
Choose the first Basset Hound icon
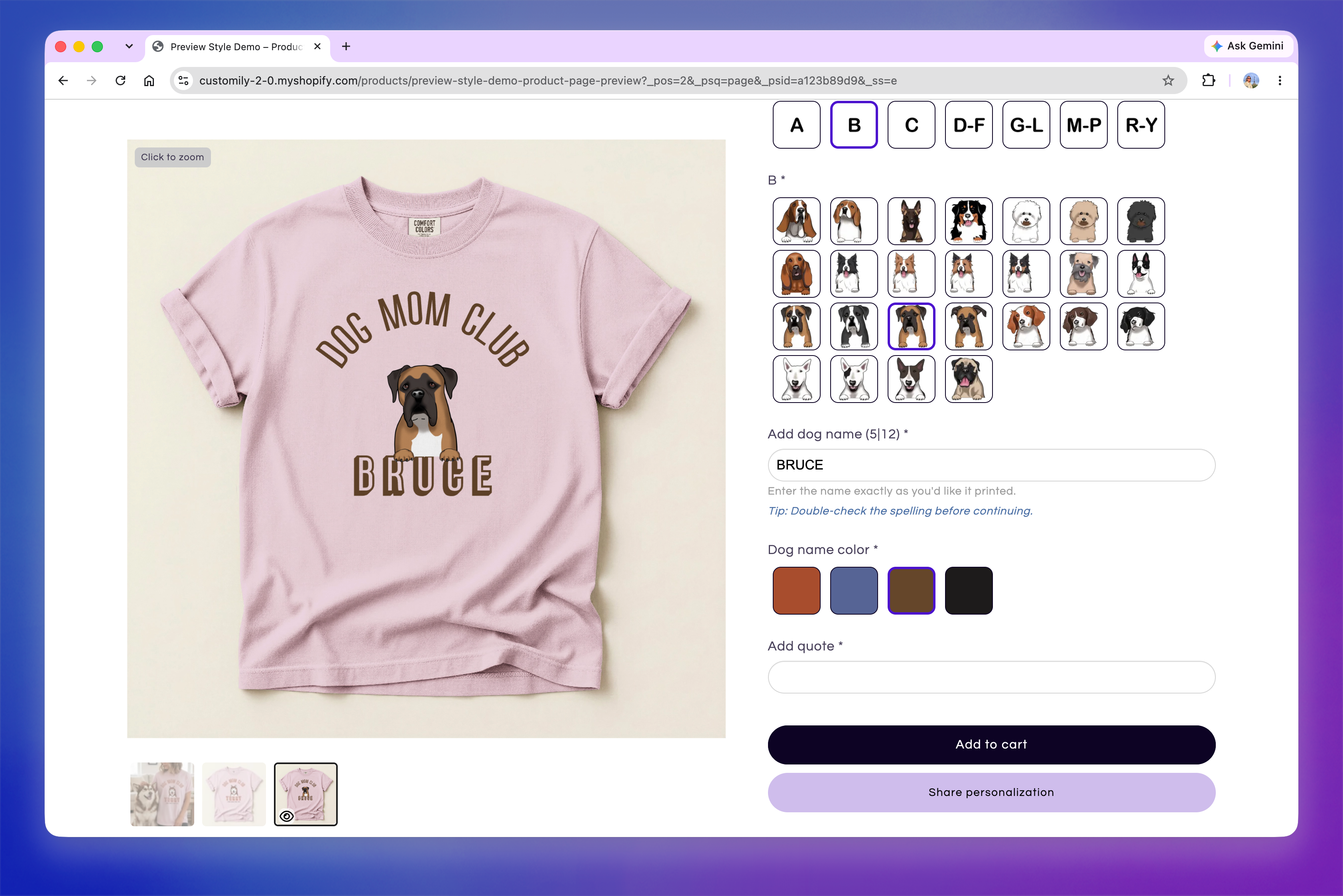click(796, 221)
